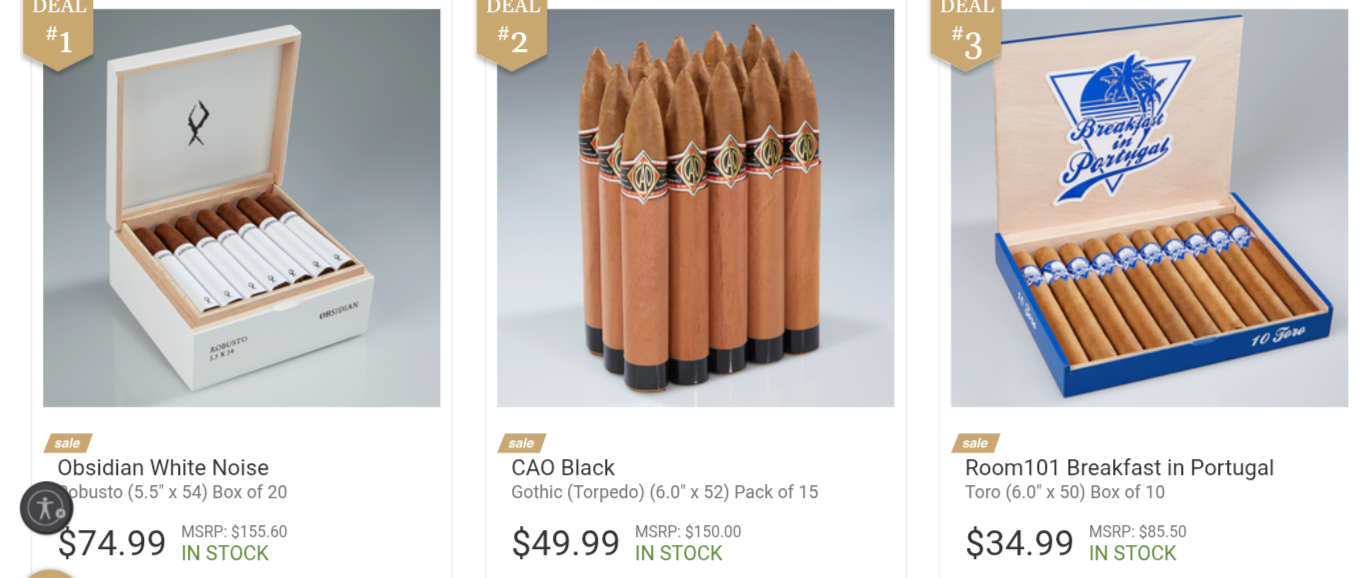
Task: Click the sale tag above Room101 Breakfast in Portugal
Action: click(976, 443)
